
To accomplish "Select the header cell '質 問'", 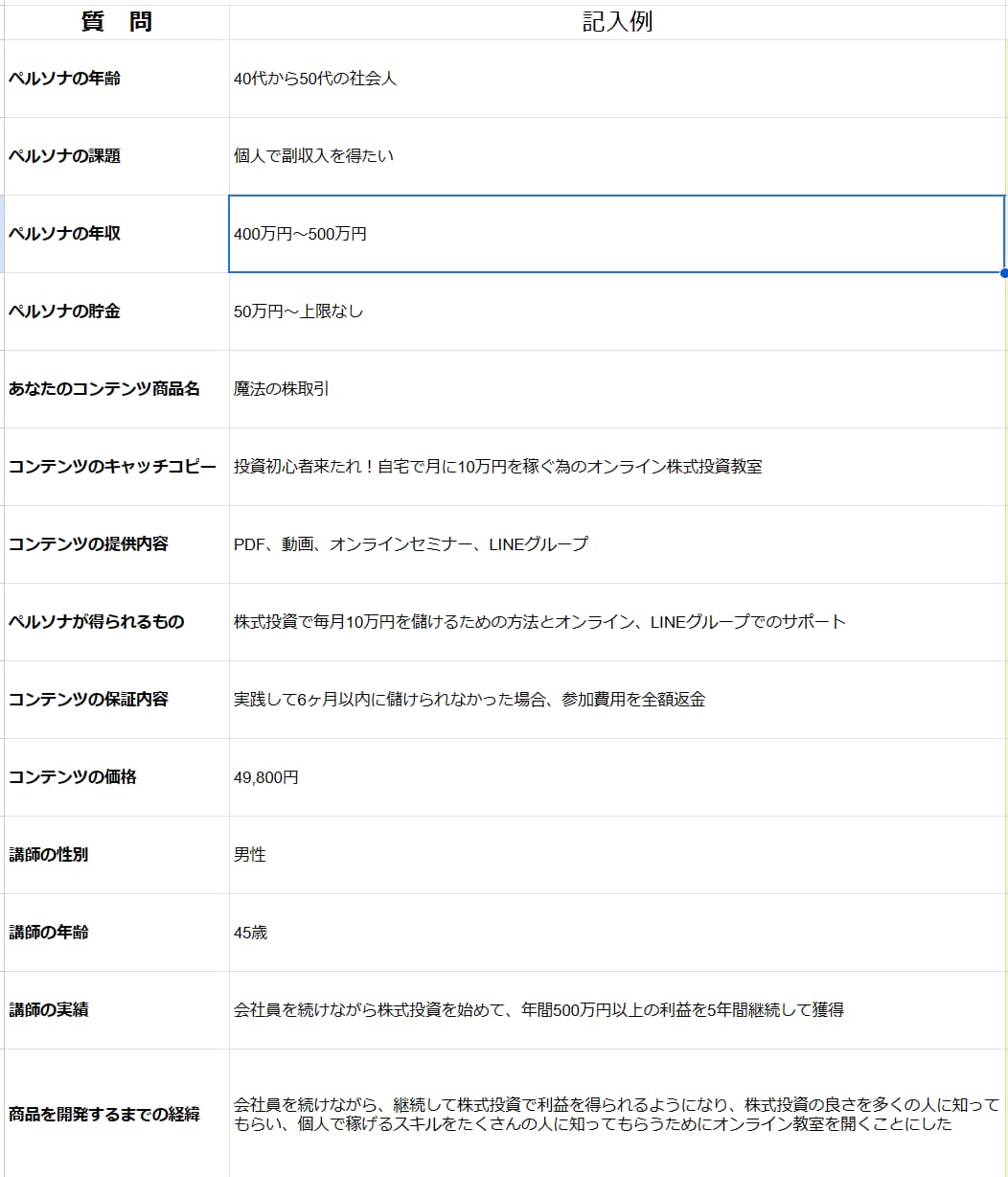I will click(x=117, y=22).
